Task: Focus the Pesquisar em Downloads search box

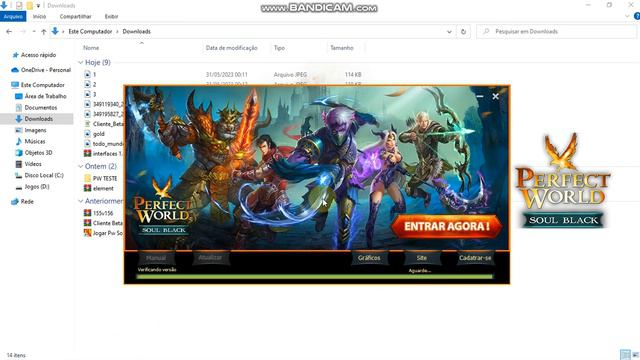Action: pyautogui.click(x=556, y=31)
